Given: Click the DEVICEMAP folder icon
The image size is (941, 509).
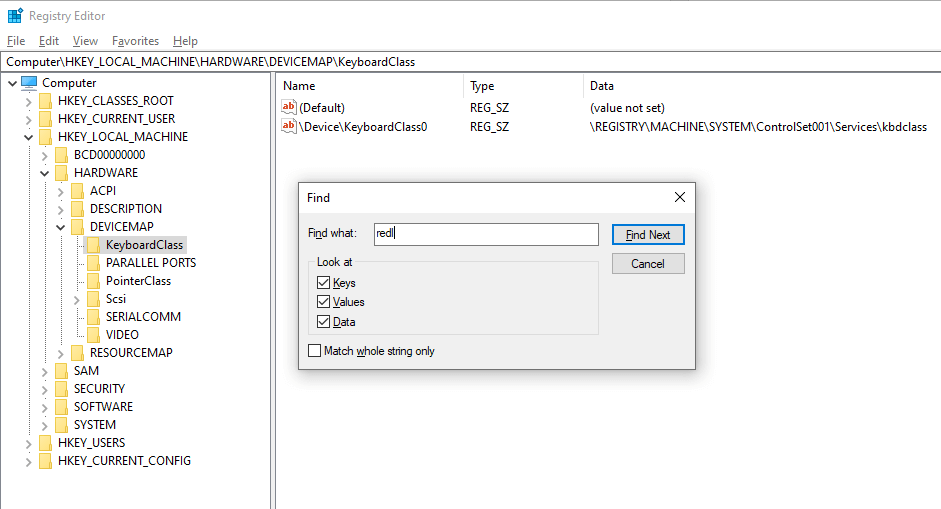Looking at the screenshot, I should click(77, 227).
